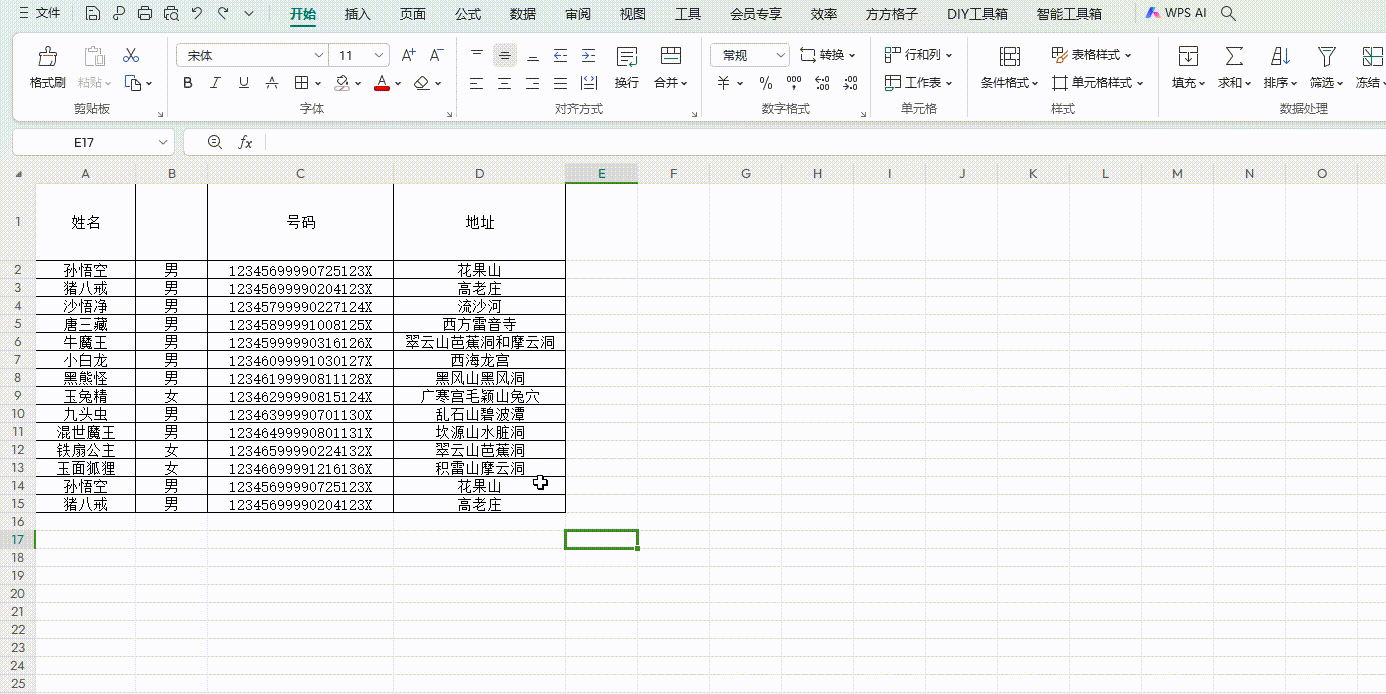Open the font name 宋体 dropdown
The width and height of the screenshot is (1386, 694).
click(319, 56)
